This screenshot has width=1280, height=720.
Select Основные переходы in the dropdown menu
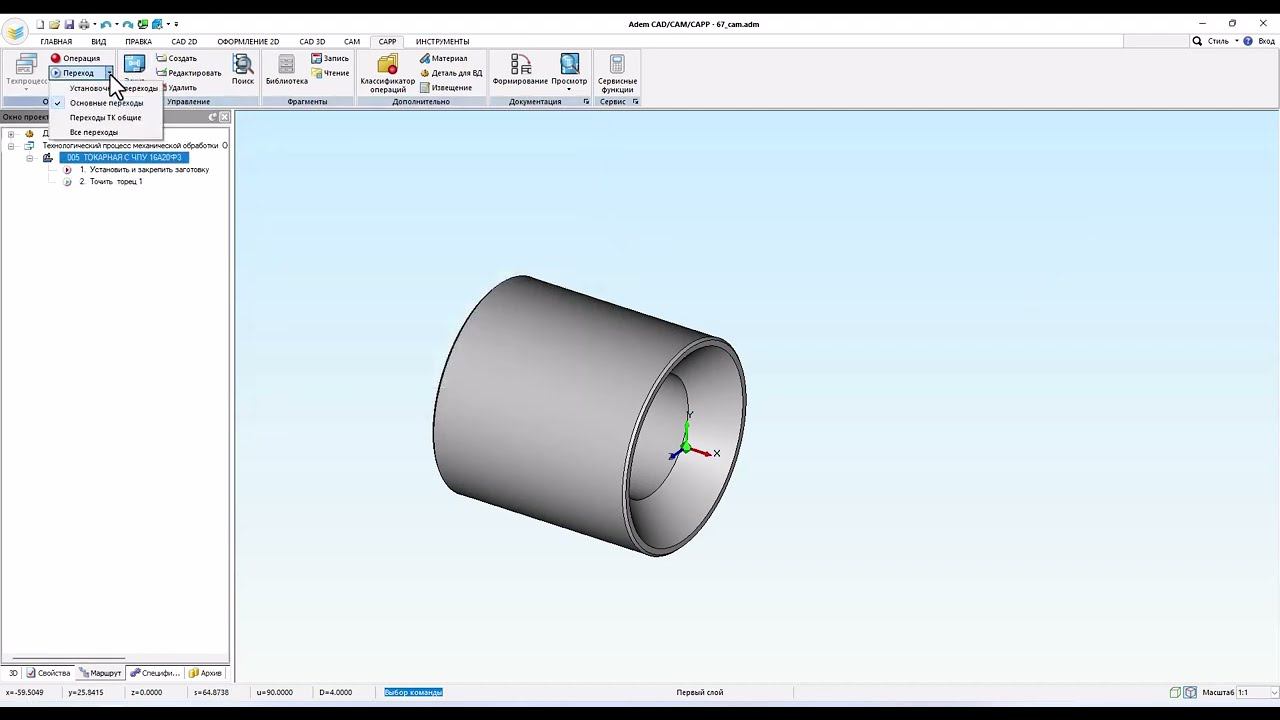106,103
